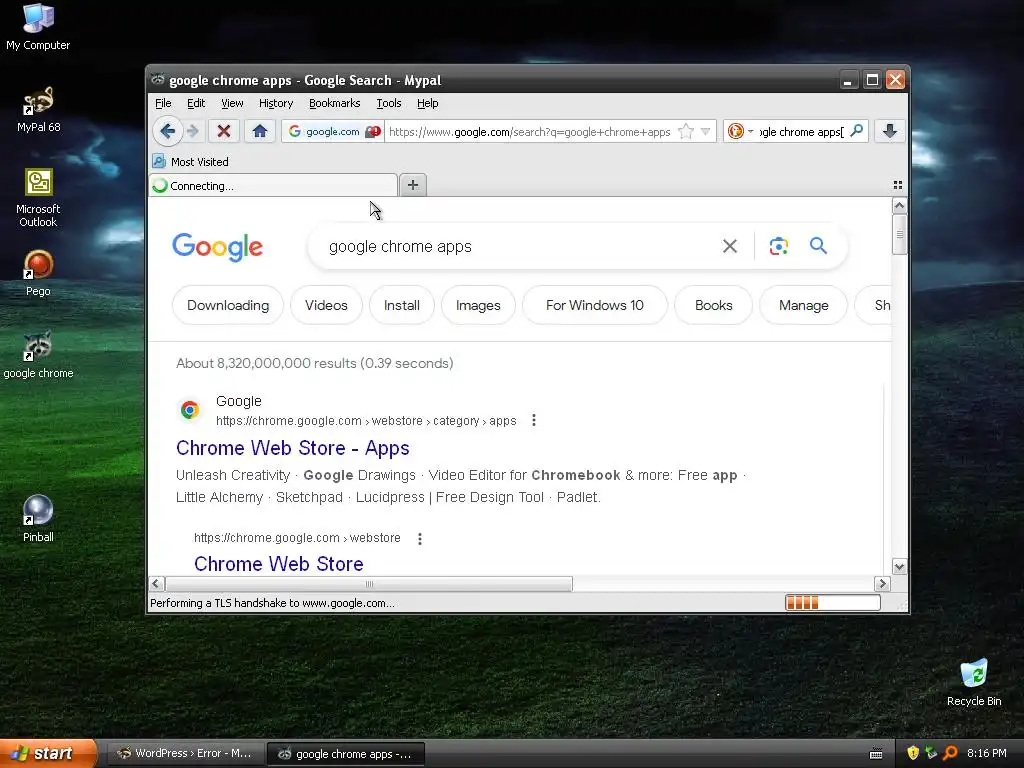Image resolution: width=1024 pixels, height=768 pixels.
Task: Click the horizontal scrollbar right arrow
Action: coord(882,583)
